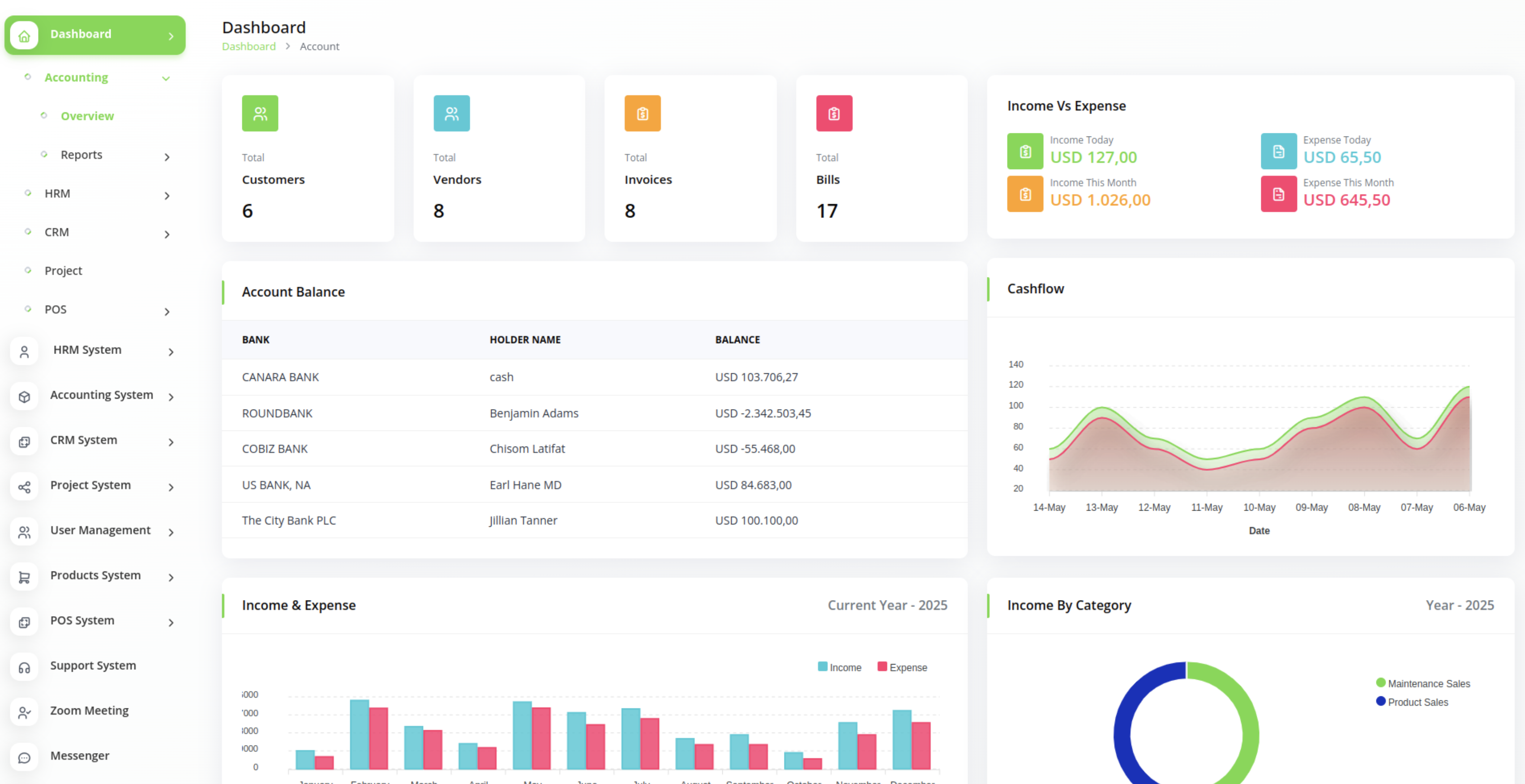Click the teal Total Vendors icon

pos(452,114)
